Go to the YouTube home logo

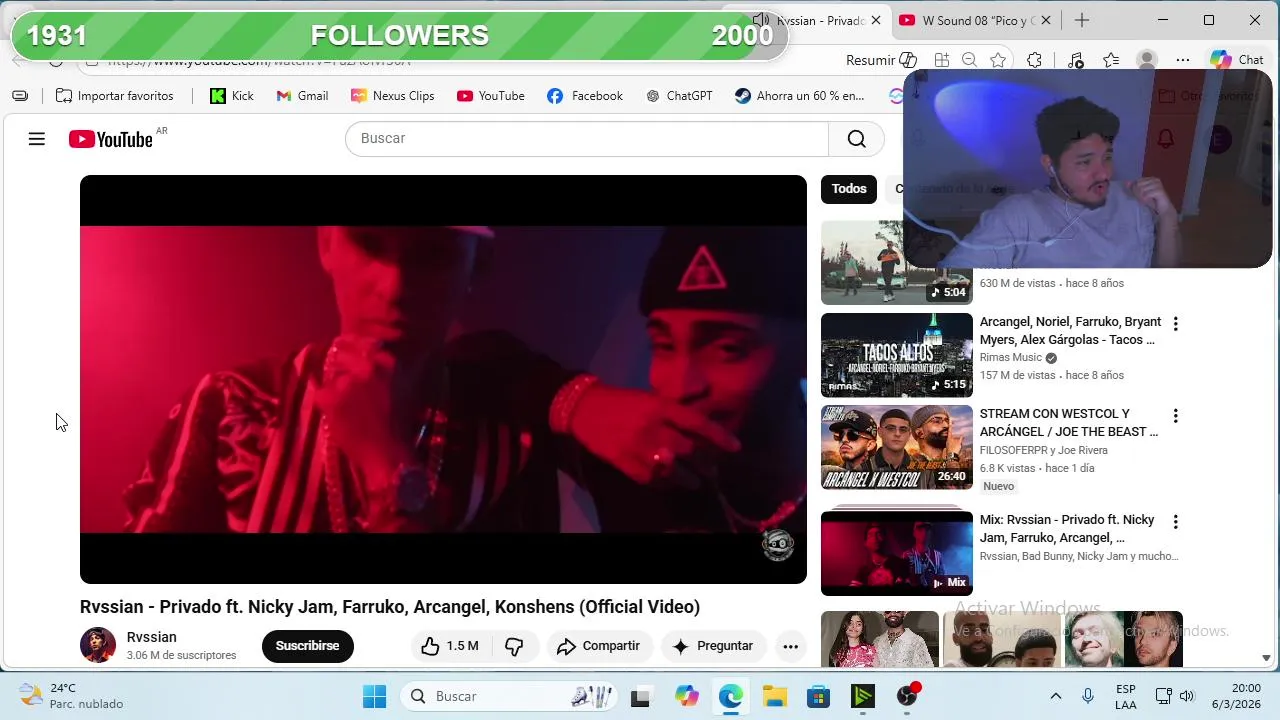coord(111,139)
